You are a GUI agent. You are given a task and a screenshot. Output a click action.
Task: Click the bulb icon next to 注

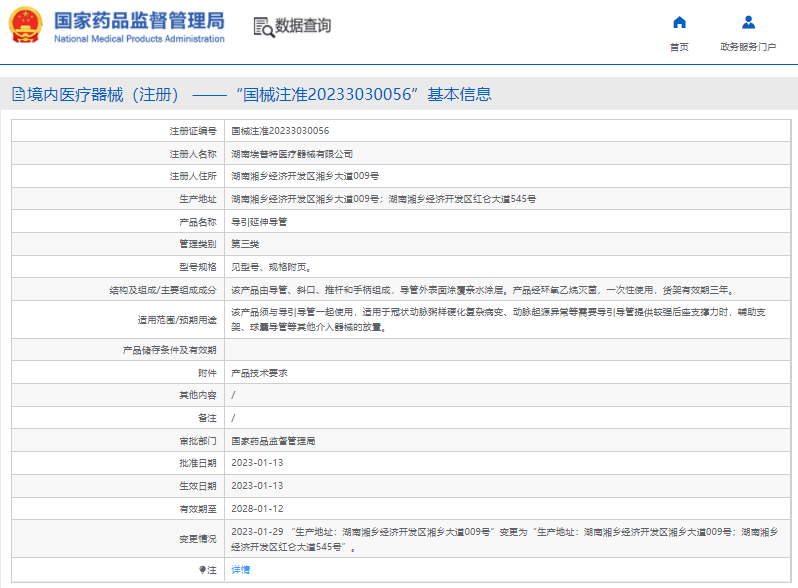click(x=202, y=570)
